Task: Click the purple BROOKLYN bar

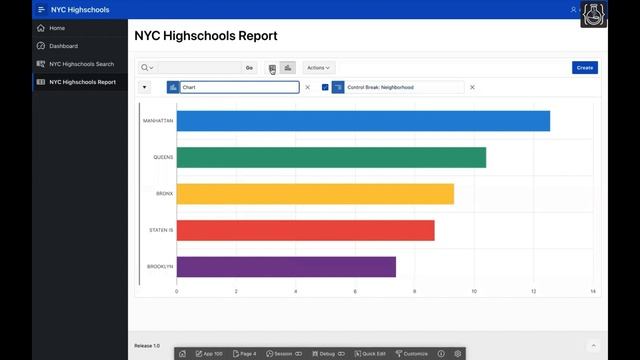Action: (x=286, y=267)
